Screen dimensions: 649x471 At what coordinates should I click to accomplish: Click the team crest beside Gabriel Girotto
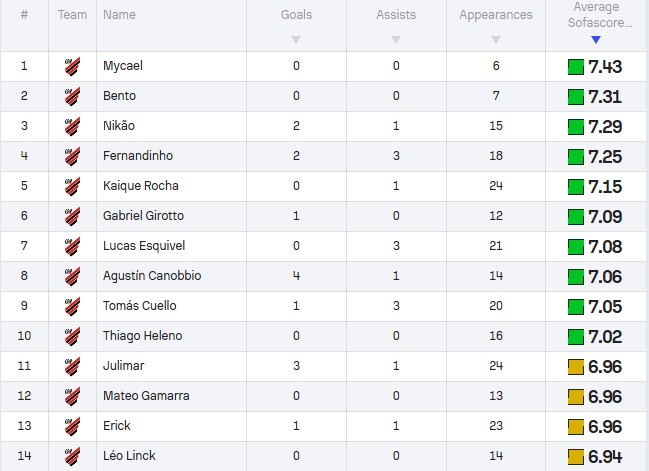(72, 216)
